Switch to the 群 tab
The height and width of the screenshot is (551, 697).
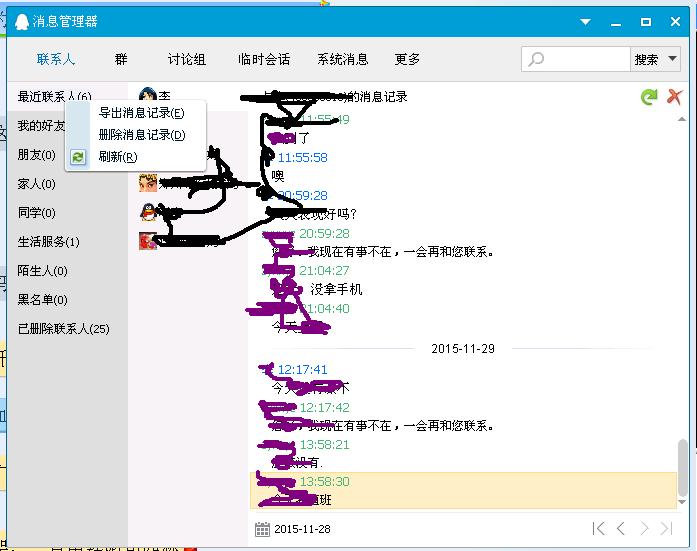pos(121,59)
